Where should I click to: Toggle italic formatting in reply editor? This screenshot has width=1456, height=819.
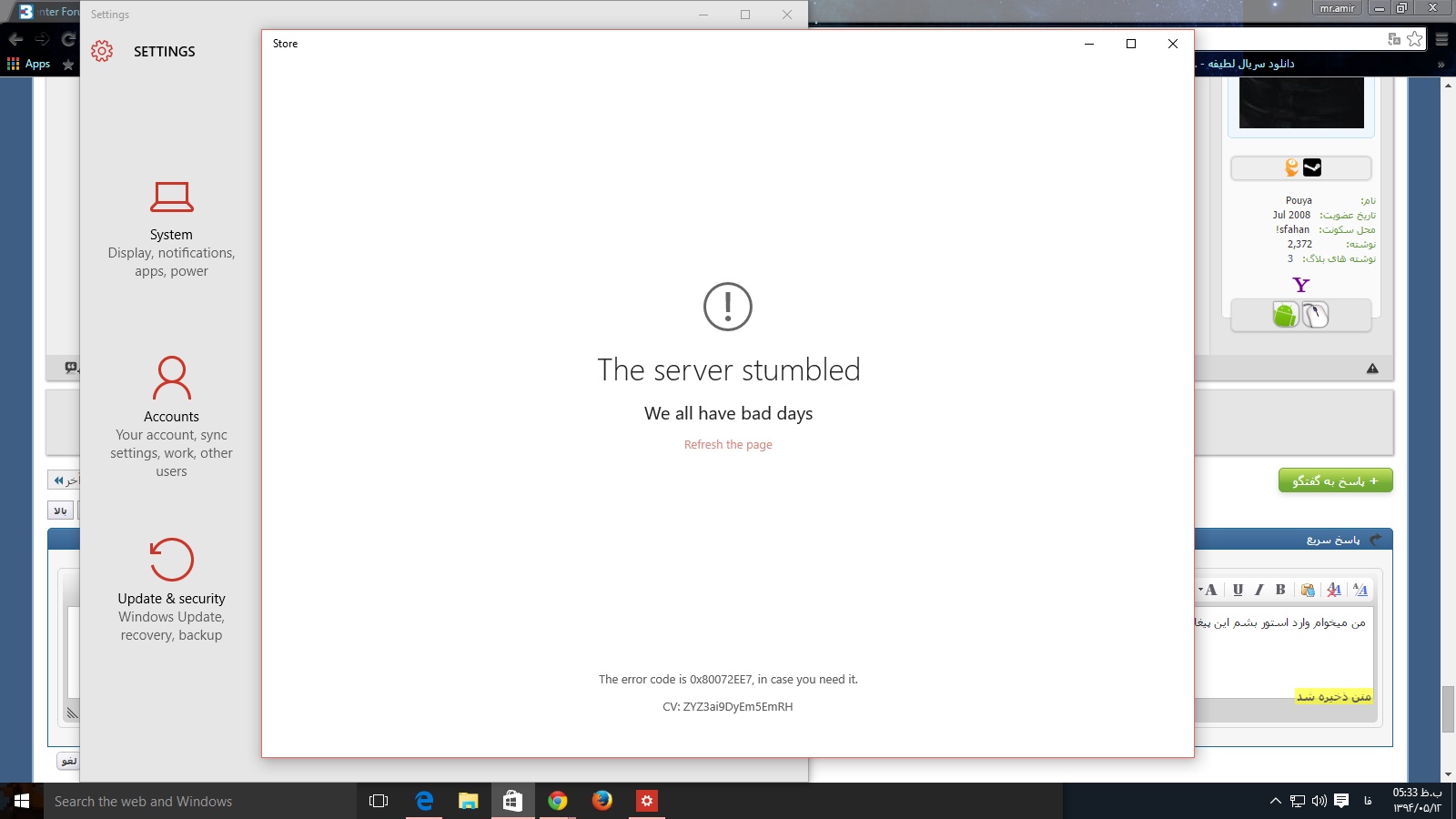tap(1259, 590)
